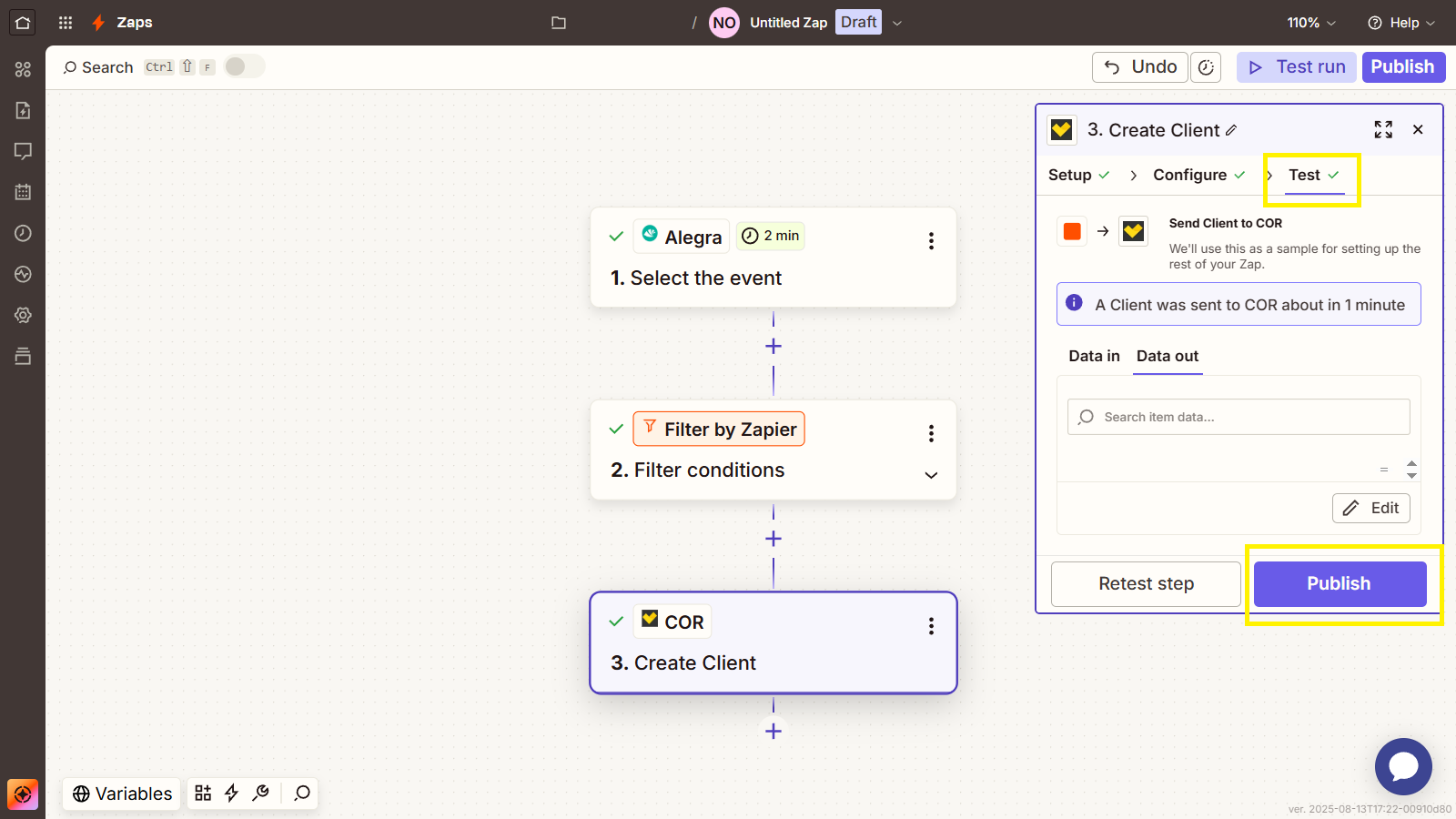Open the file import icon in sidebar
This screenshot has height=819, width=1456.
click(23, 110)
